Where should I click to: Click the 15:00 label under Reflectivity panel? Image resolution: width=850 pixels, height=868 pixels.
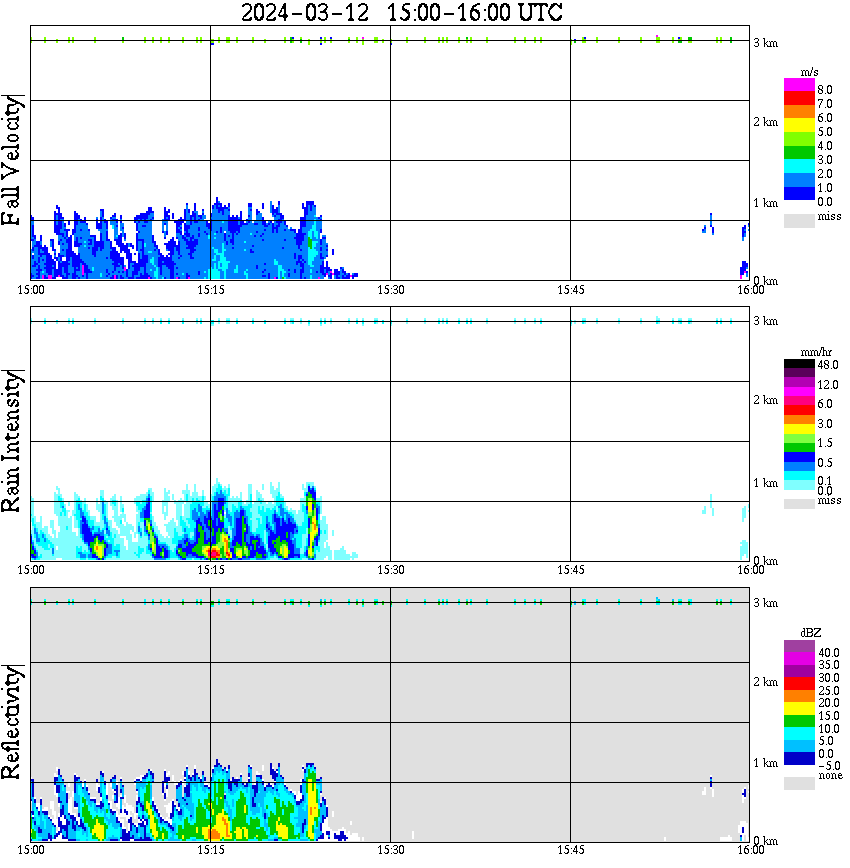coord(31,850)
